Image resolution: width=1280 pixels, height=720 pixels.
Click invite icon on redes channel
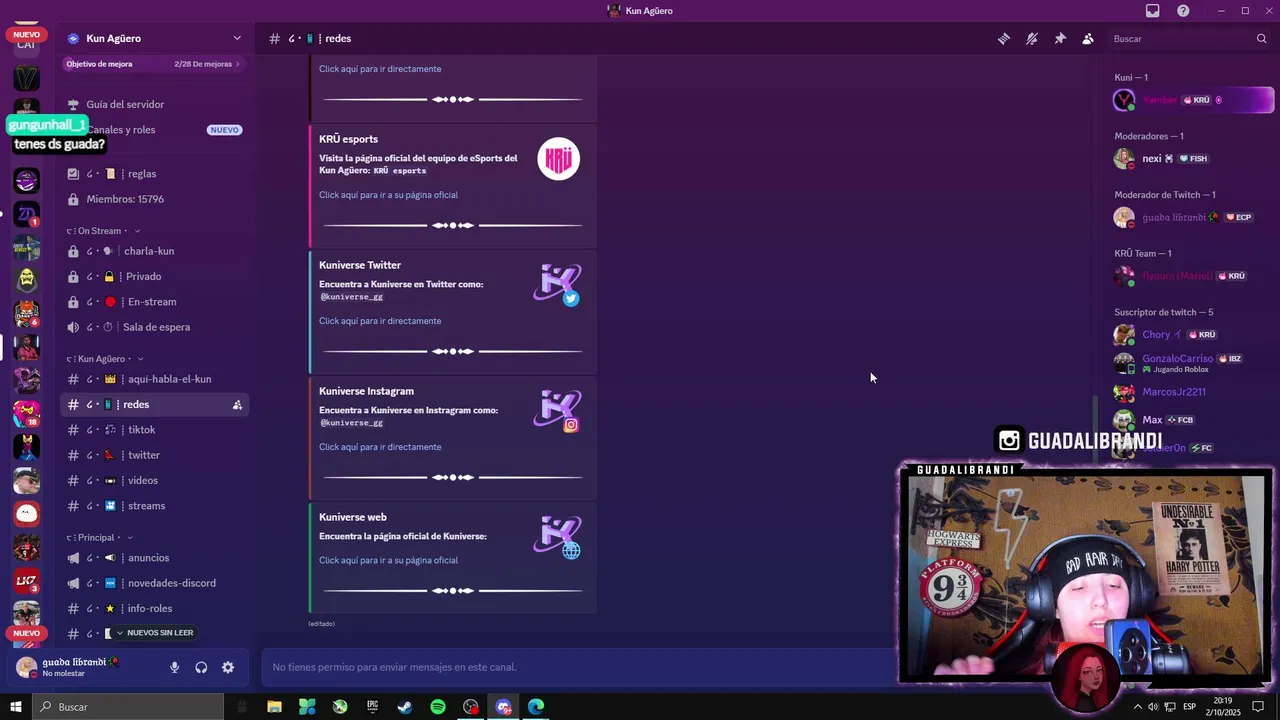click(x=237, y=405)
